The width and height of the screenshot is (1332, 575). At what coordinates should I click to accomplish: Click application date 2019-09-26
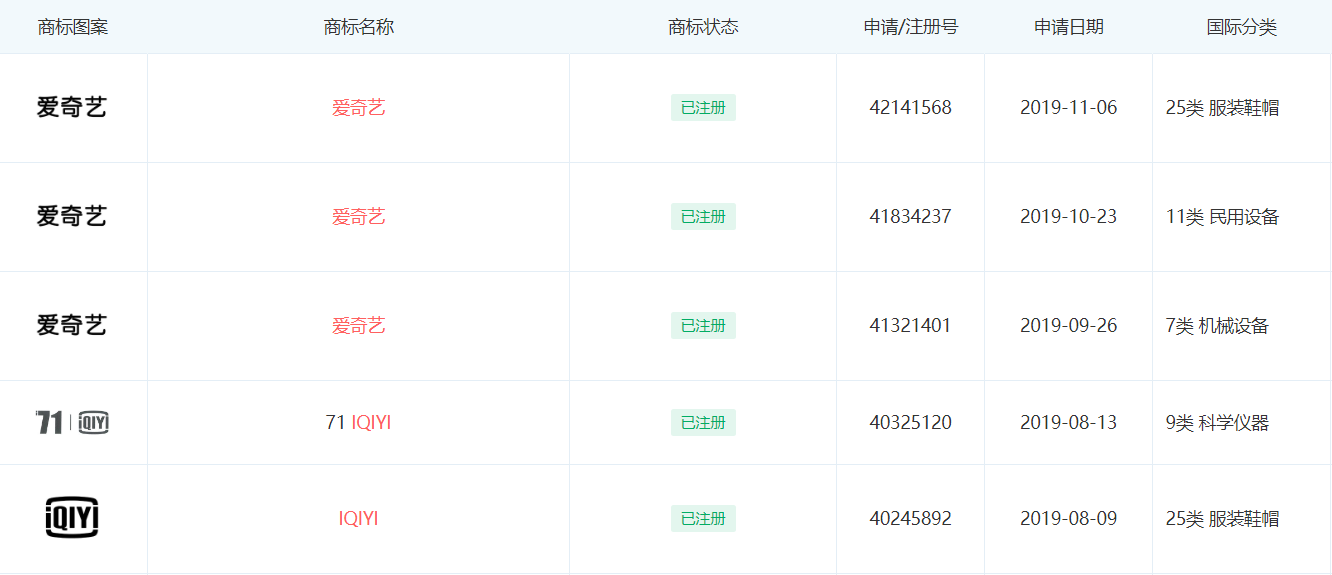1069,326
